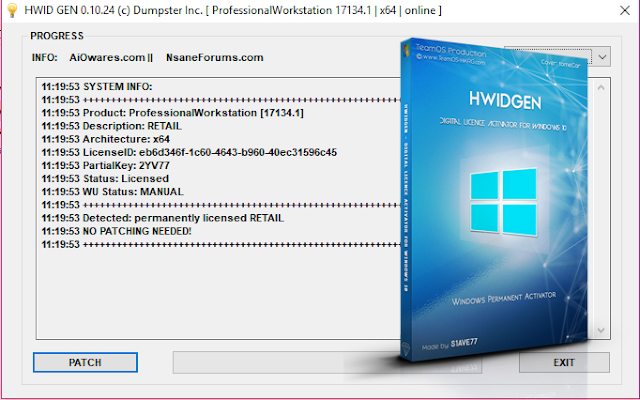This screenshot has height=400, width=640.
Task: Click the log scrollbar up arrow
Action: click(x=601, y=87)
